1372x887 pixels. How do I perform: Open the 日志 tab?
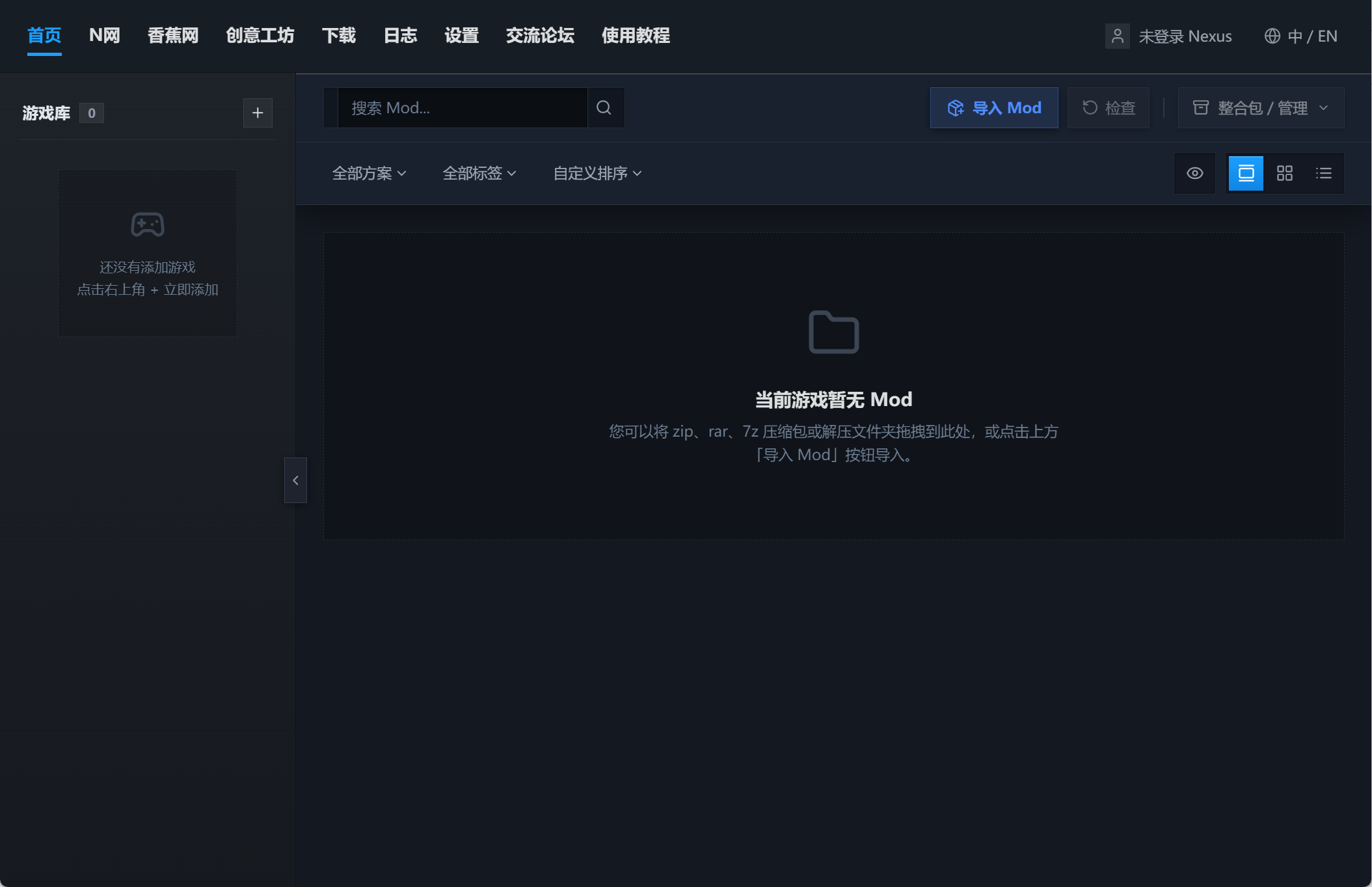(x=401, y=36)
